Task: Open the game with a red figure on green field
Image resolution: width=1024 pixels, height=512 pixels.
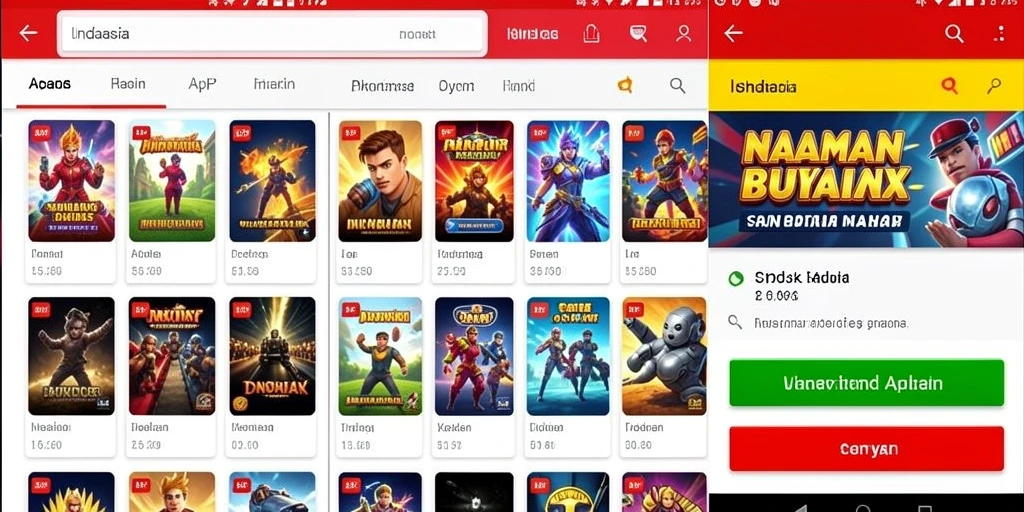Action: coord(172,181)
